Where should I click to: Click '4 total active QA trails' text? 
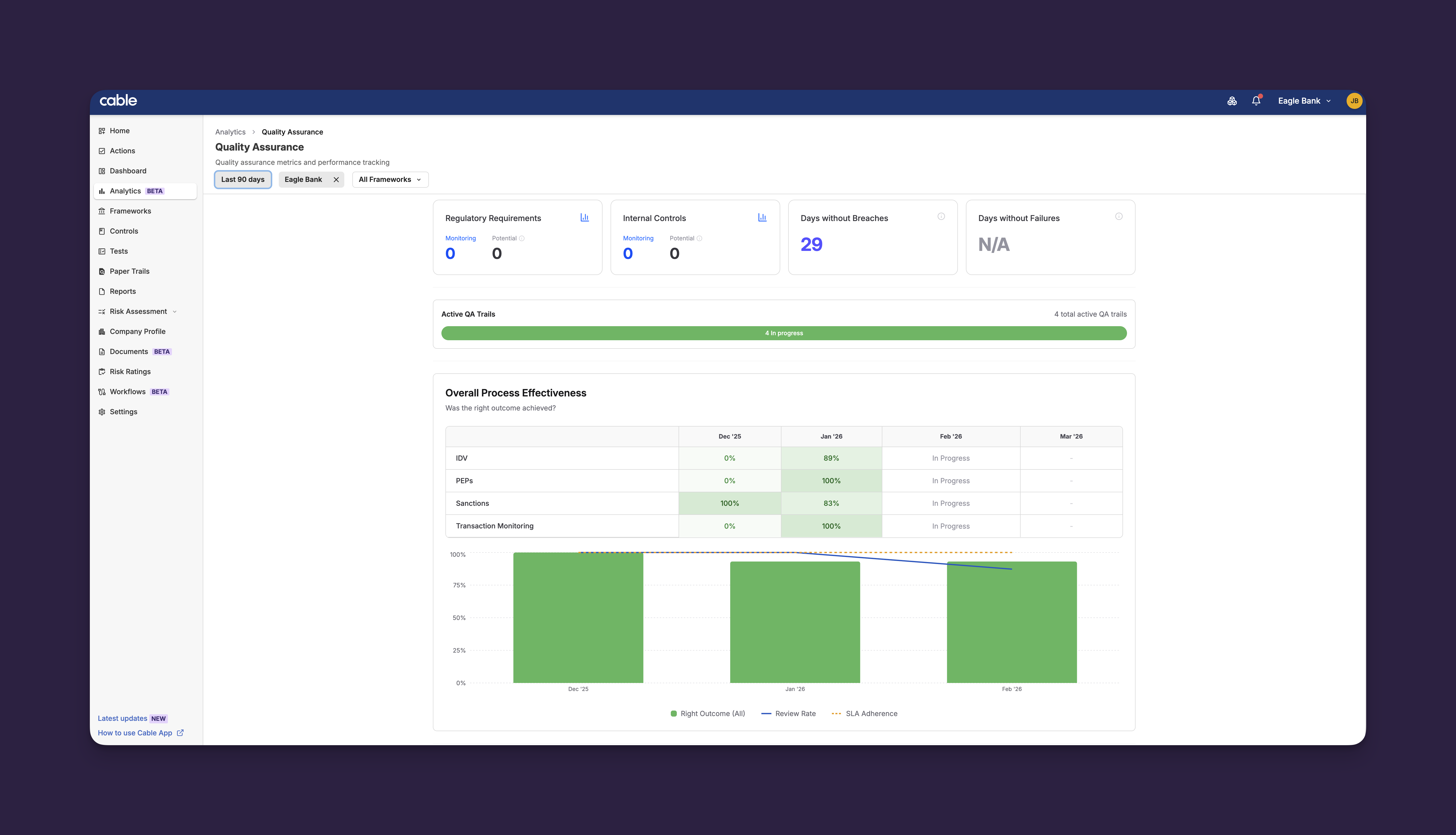(x=1090, y=314)
